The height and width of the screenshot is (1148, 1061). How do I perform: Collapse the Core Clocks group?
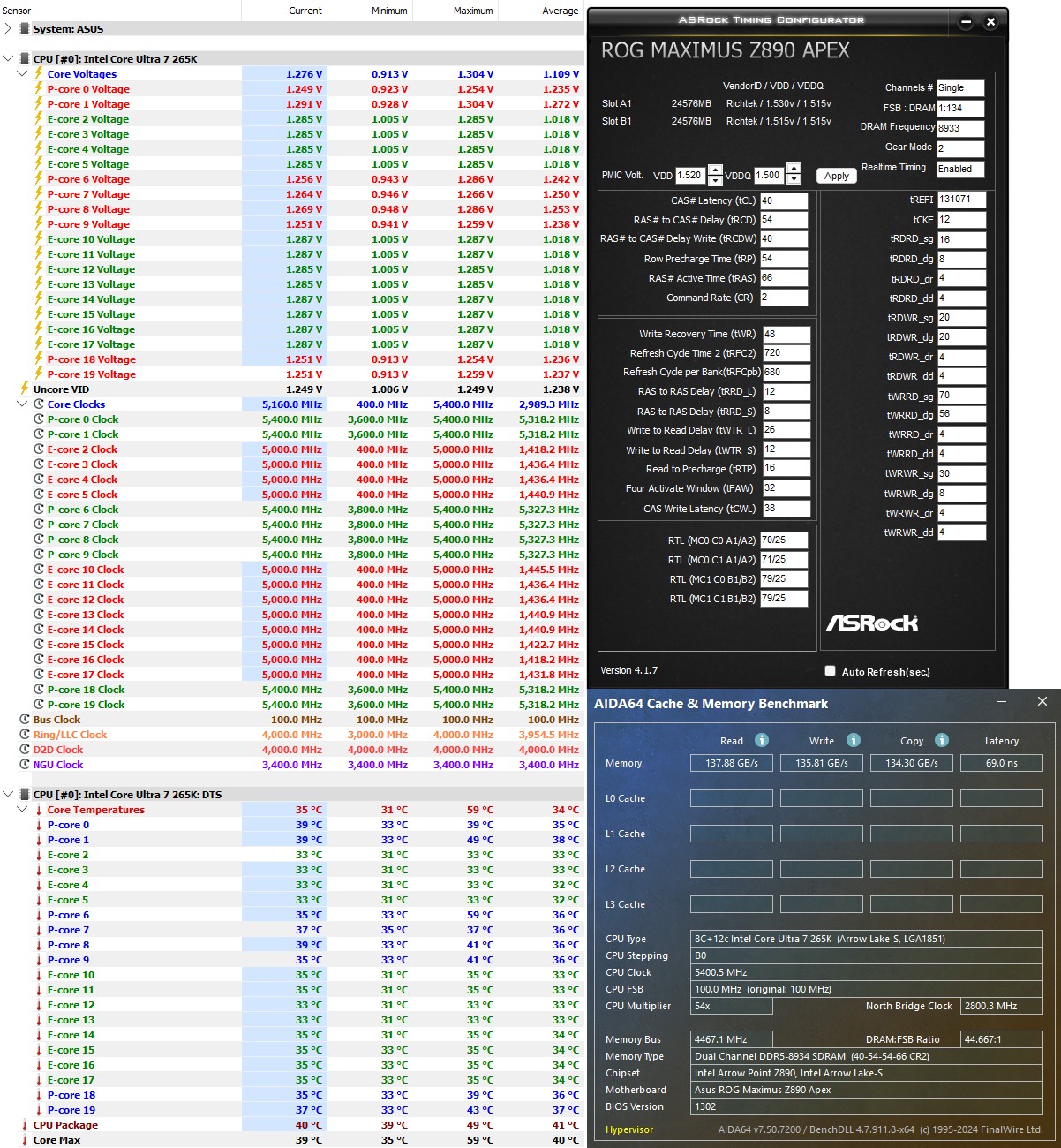pos(23,404)
